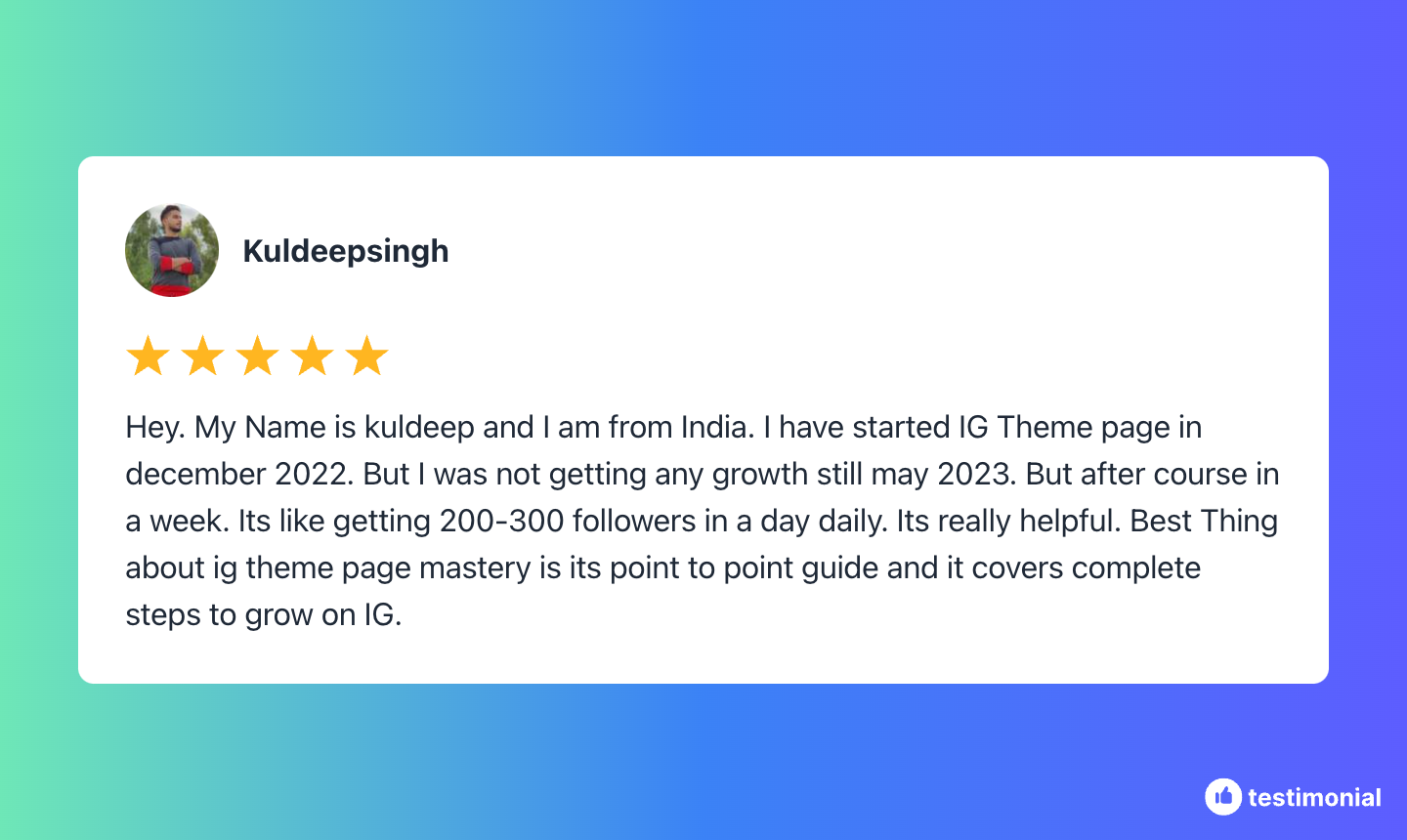Click the first gold rating star

(149, 356)
